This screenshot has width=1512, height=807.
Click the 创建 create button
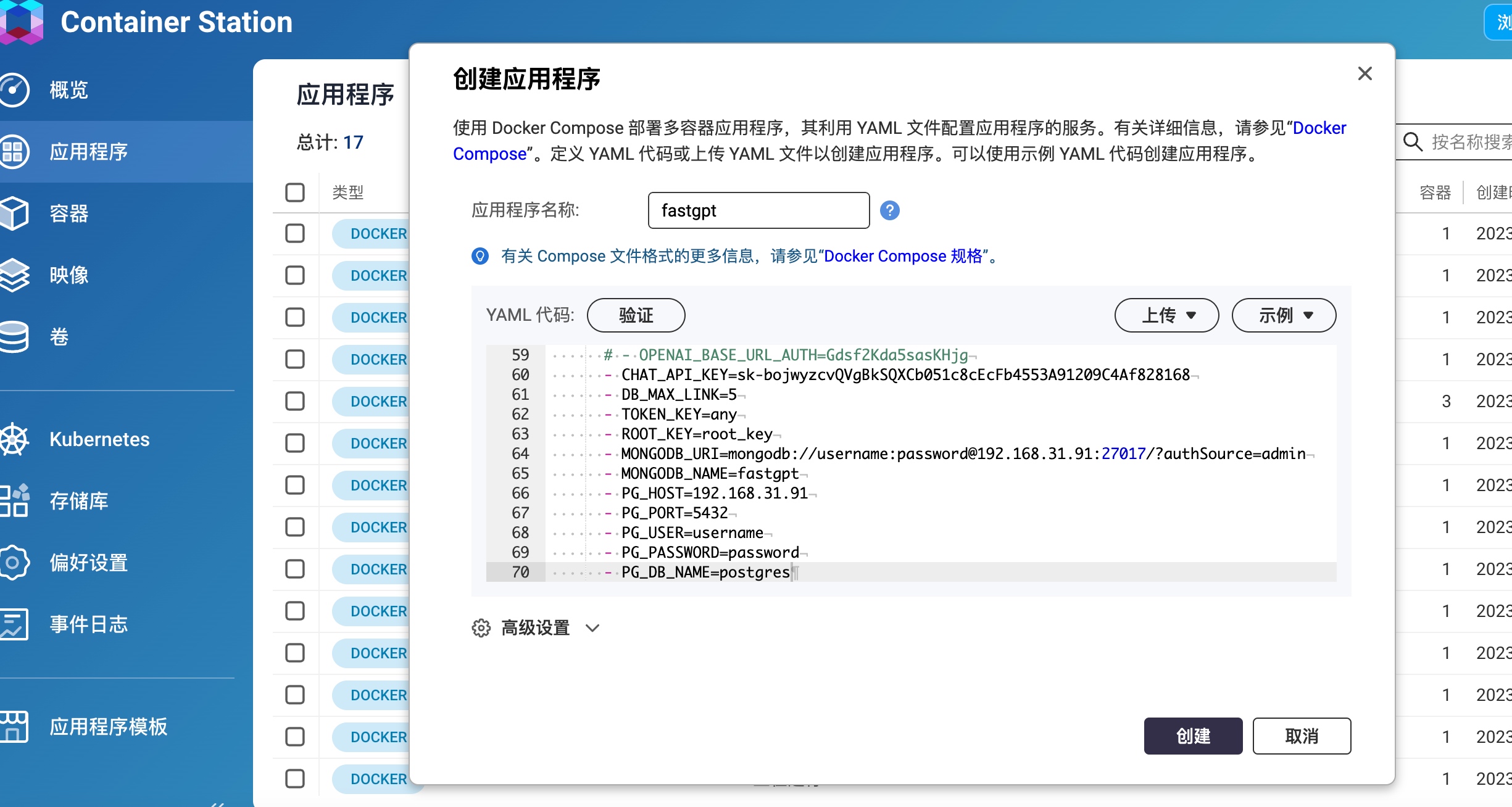point(1193,735)
